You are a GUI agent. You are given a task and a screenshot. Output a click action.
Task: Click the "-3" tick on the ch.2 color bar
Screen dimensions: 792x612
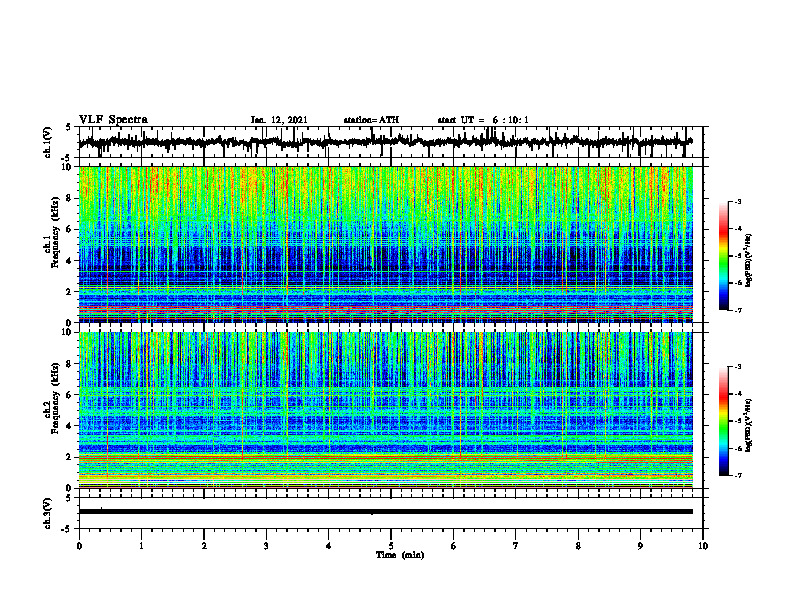coord(738,367)
